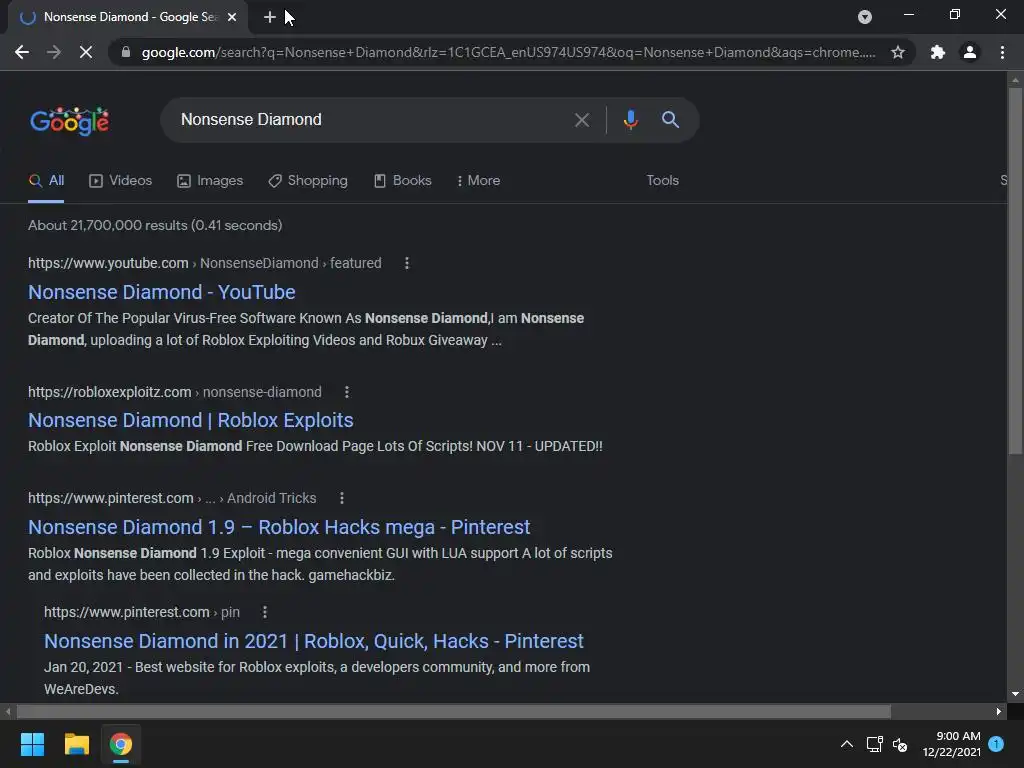Open the Chrome three-dot menu
Viewport: 1024px width, 768px height.
click(x=1002, y=52)
